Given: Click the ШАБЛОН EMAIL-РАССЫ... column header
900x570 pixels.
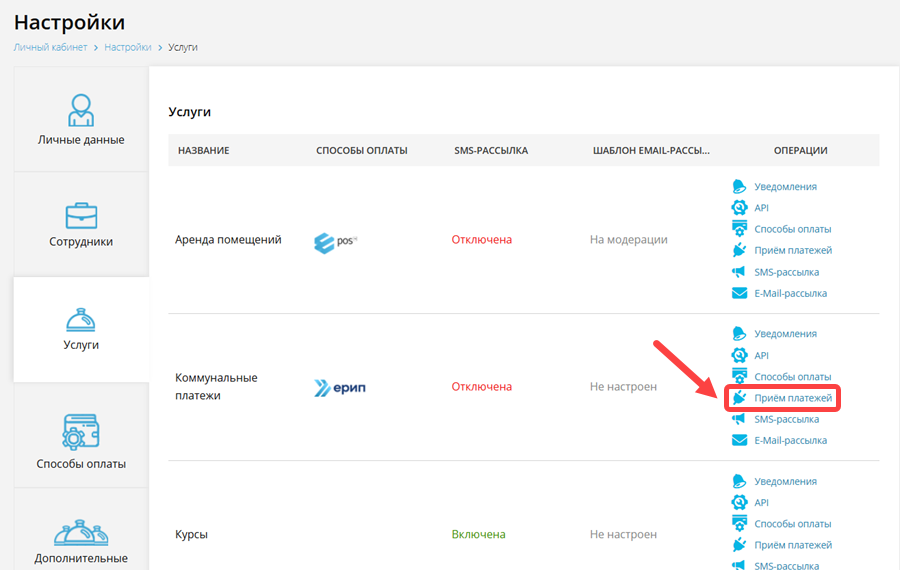Looking at the screenshot, I should [x=651, y=150].
